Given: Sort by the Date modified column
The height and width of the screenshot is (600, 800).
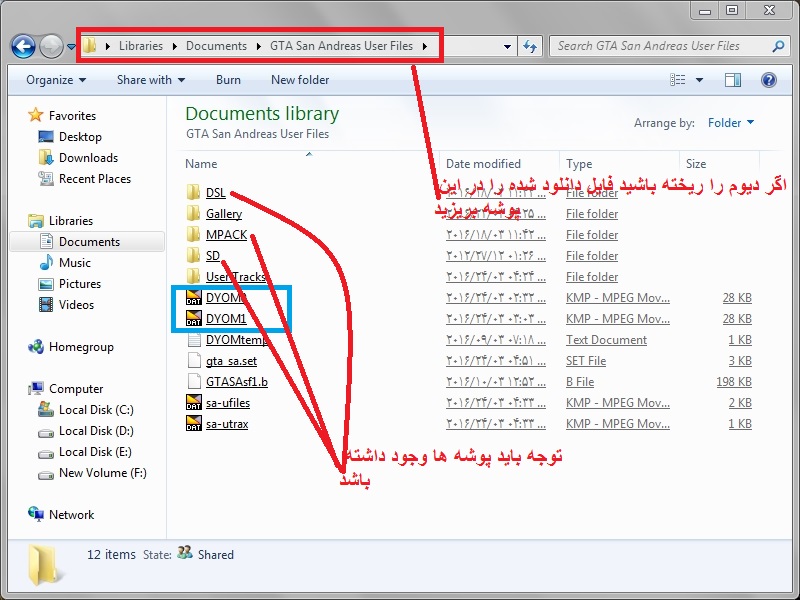Looking at the screenshot, I should tap(483, 164).
